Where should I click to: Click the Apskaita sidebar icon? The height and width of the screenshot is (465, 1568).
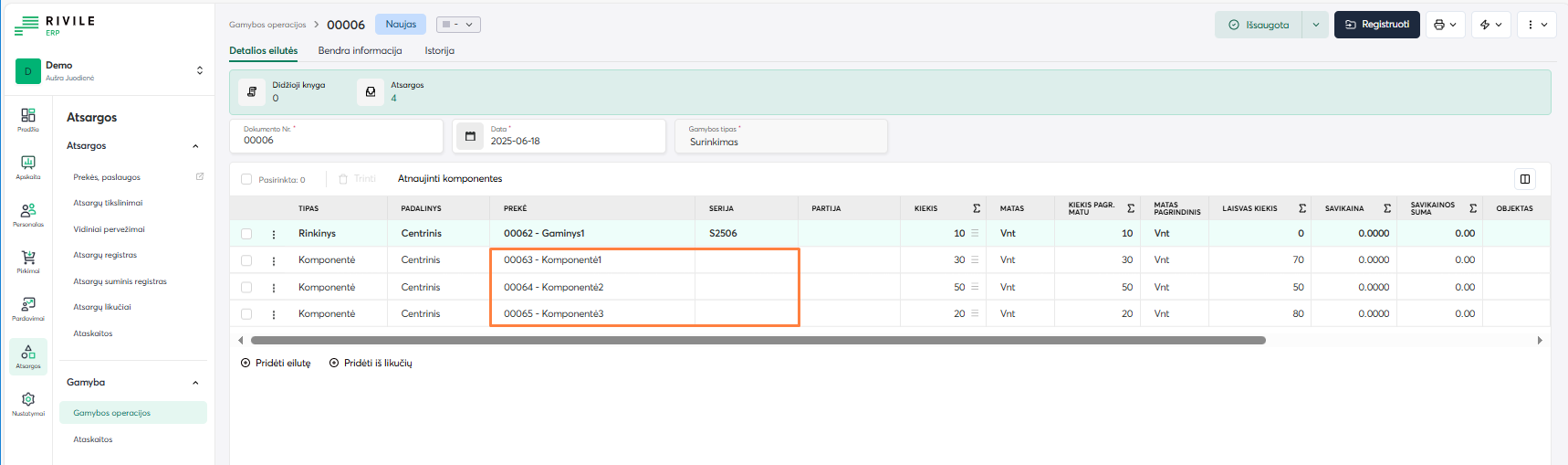pos(28,166)
